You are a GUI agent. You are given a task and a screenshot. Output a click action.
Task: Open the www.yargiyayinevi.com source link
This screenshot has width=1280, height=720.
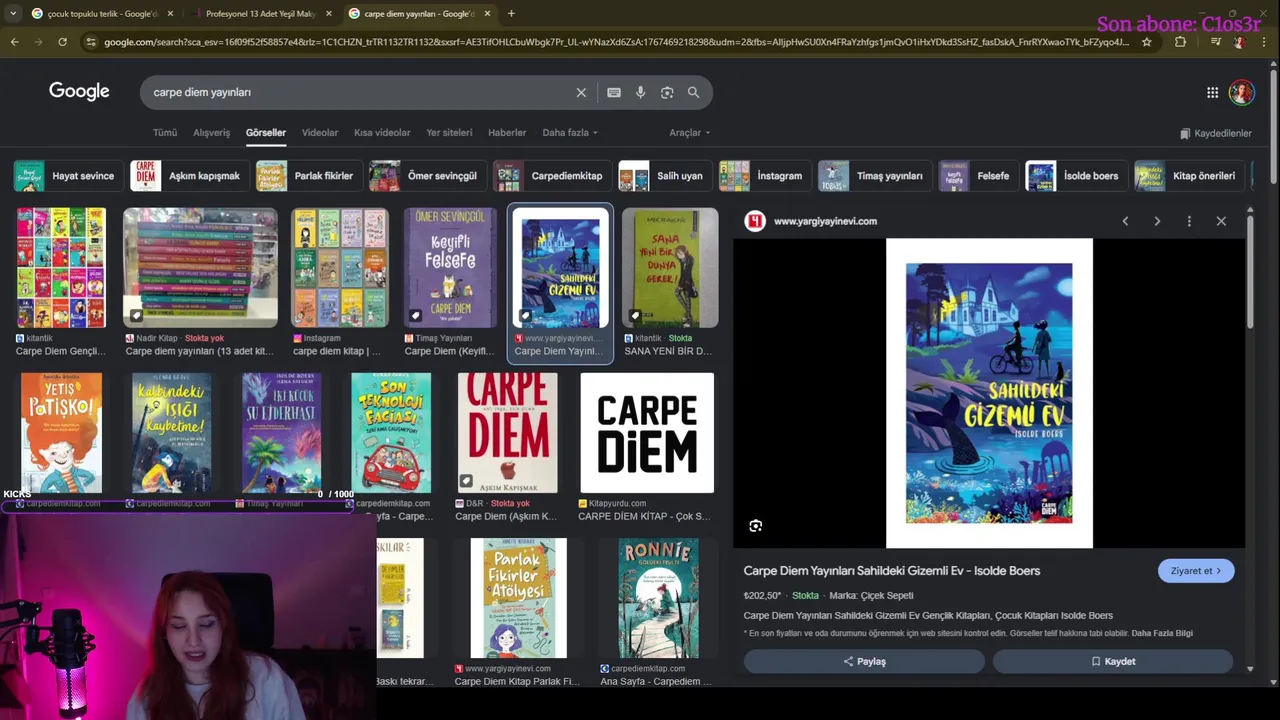pyautogui.click(x=825, y=221)
